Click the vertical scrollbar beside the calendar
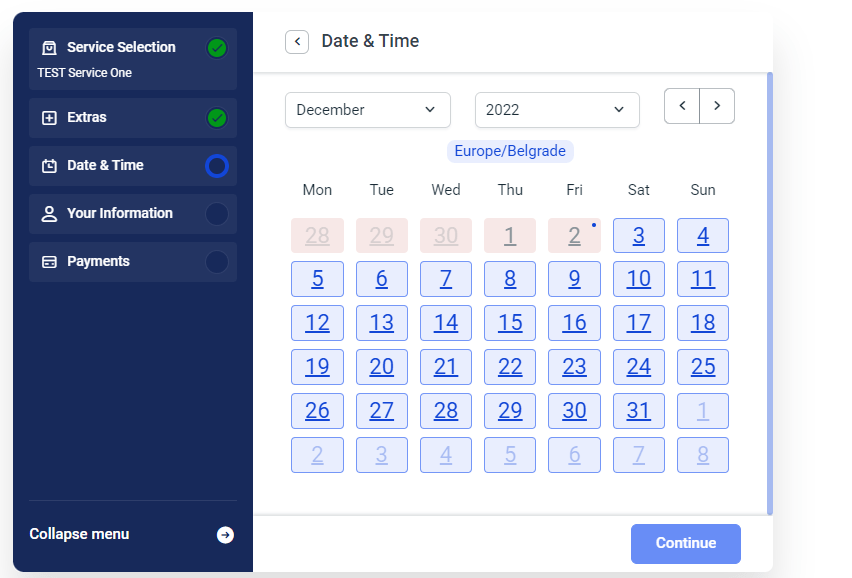 coord(769,293)
